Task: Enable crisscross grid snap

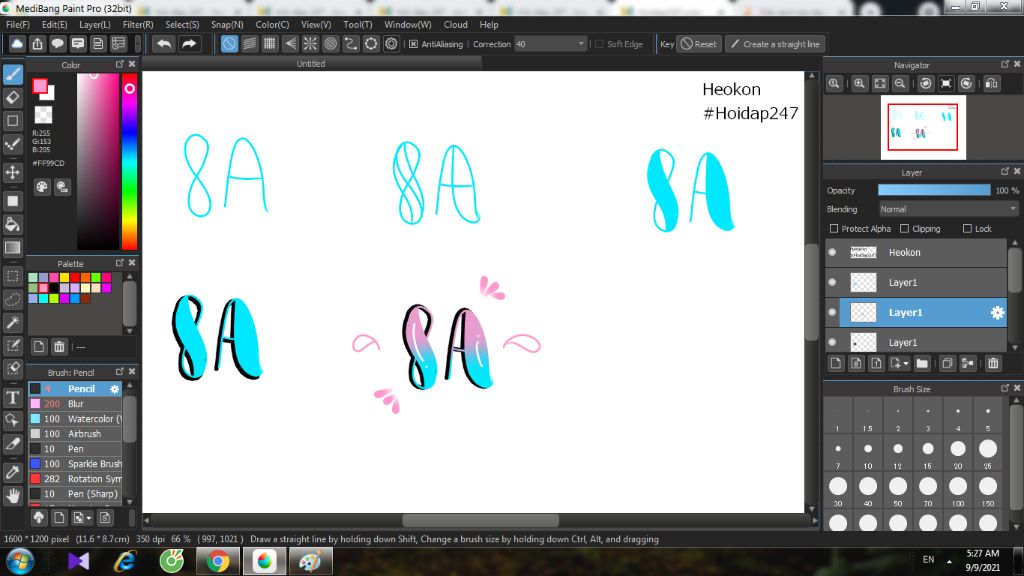Action: click(270, 44)
